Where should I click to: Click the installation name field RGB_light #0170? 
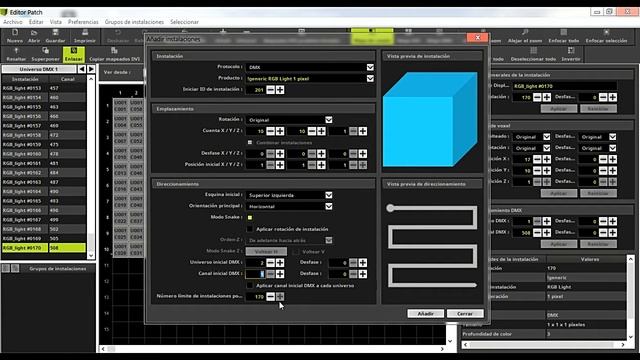click(564, 86)
